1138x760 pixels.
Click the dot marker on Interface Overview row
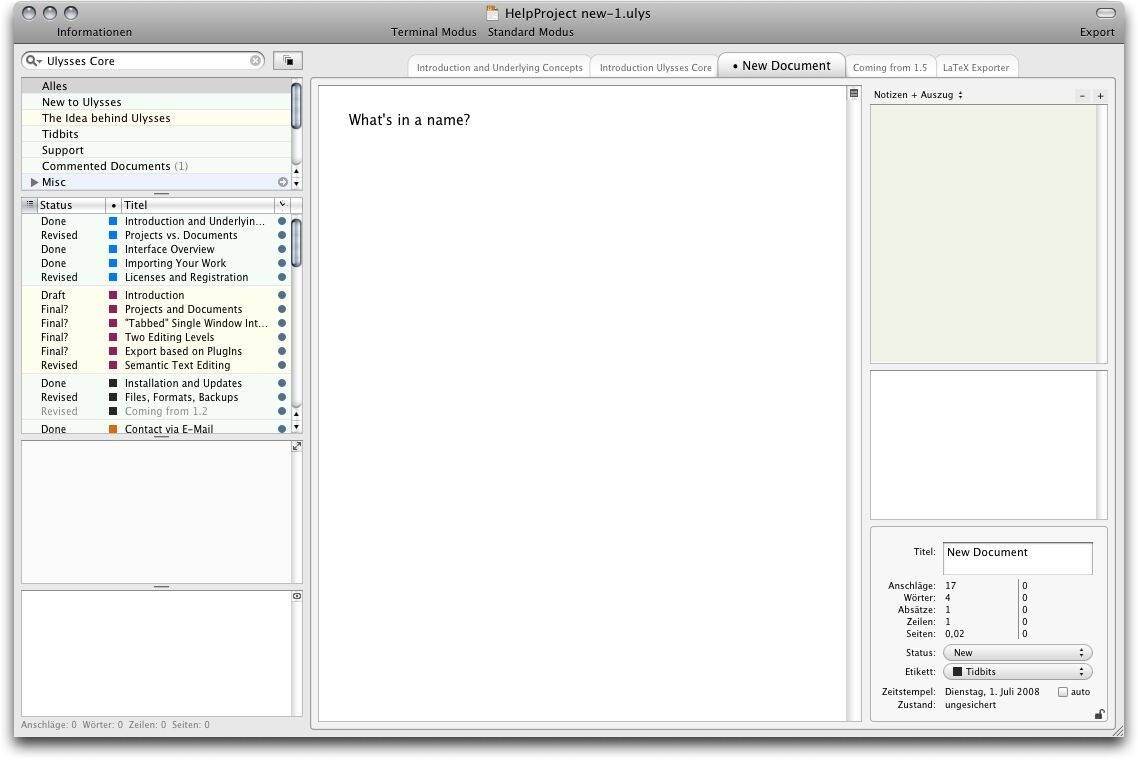282,249
